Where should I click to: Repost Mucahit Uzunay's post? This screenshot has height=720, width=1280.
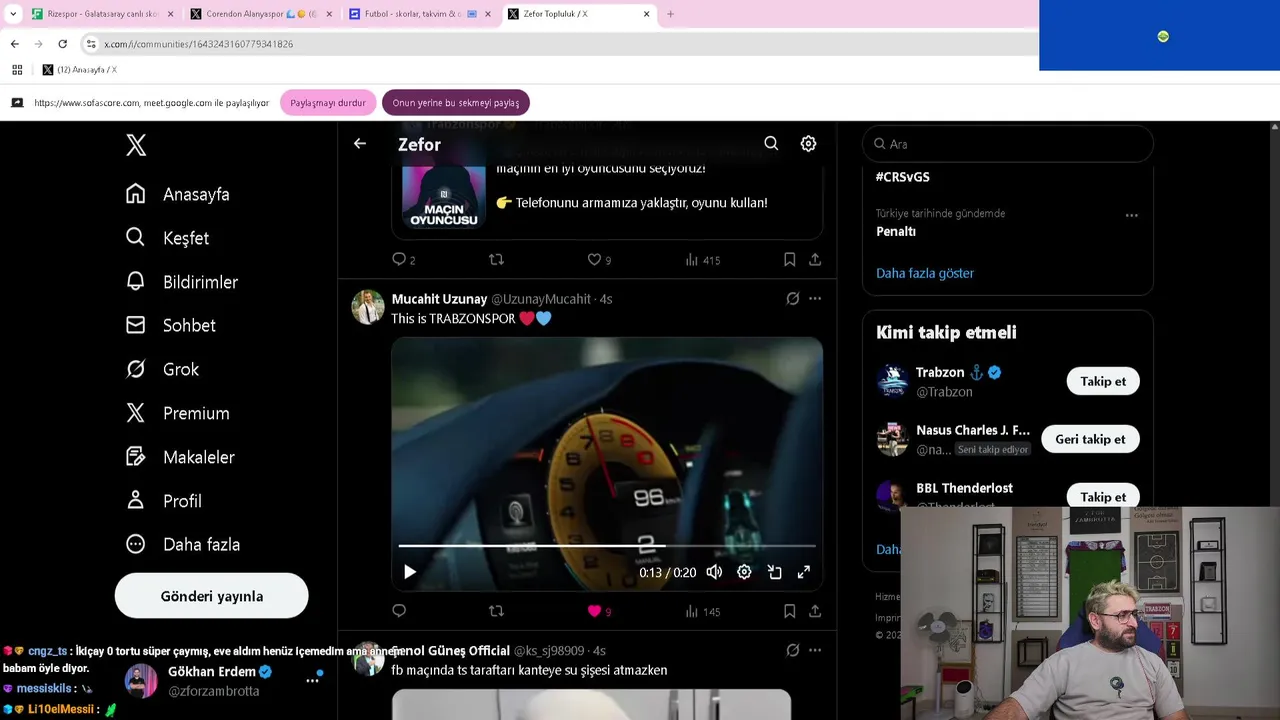[x=496, y=611]
